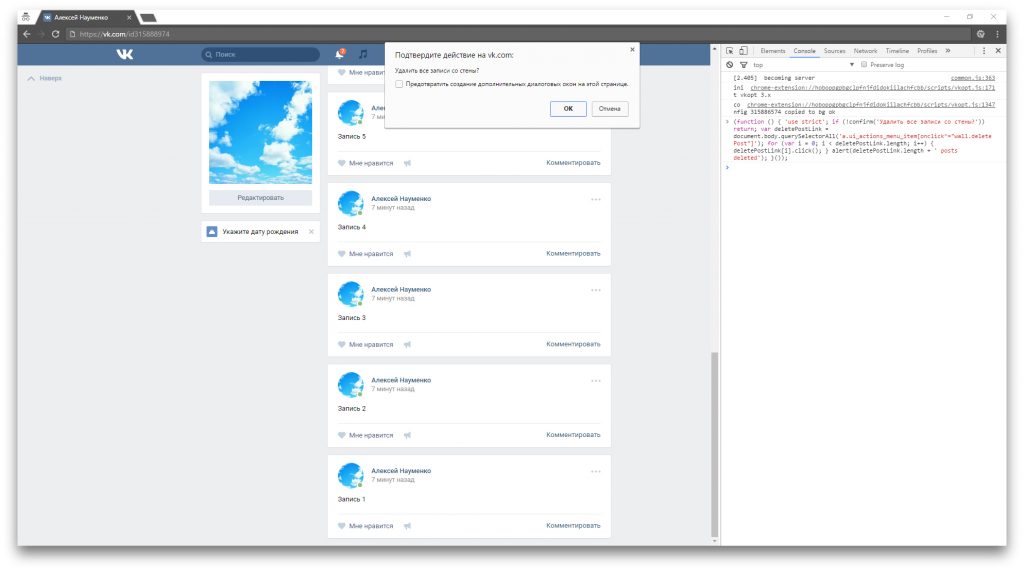Confirm the dialog with OK
This screenshot has width=1024, height=571.
568,108
